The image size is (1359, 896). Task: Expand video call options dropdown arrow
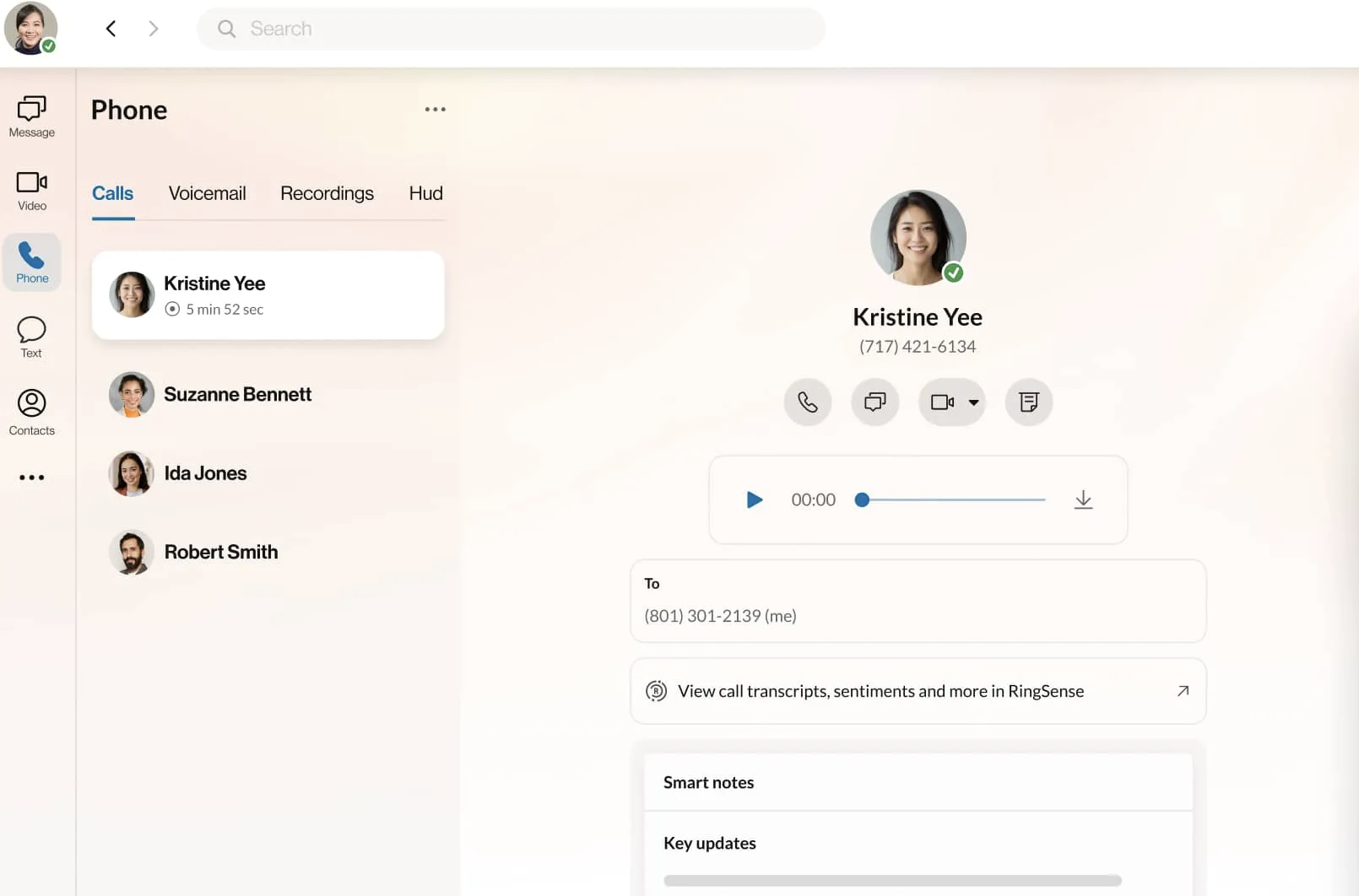(x=973, y=402)
